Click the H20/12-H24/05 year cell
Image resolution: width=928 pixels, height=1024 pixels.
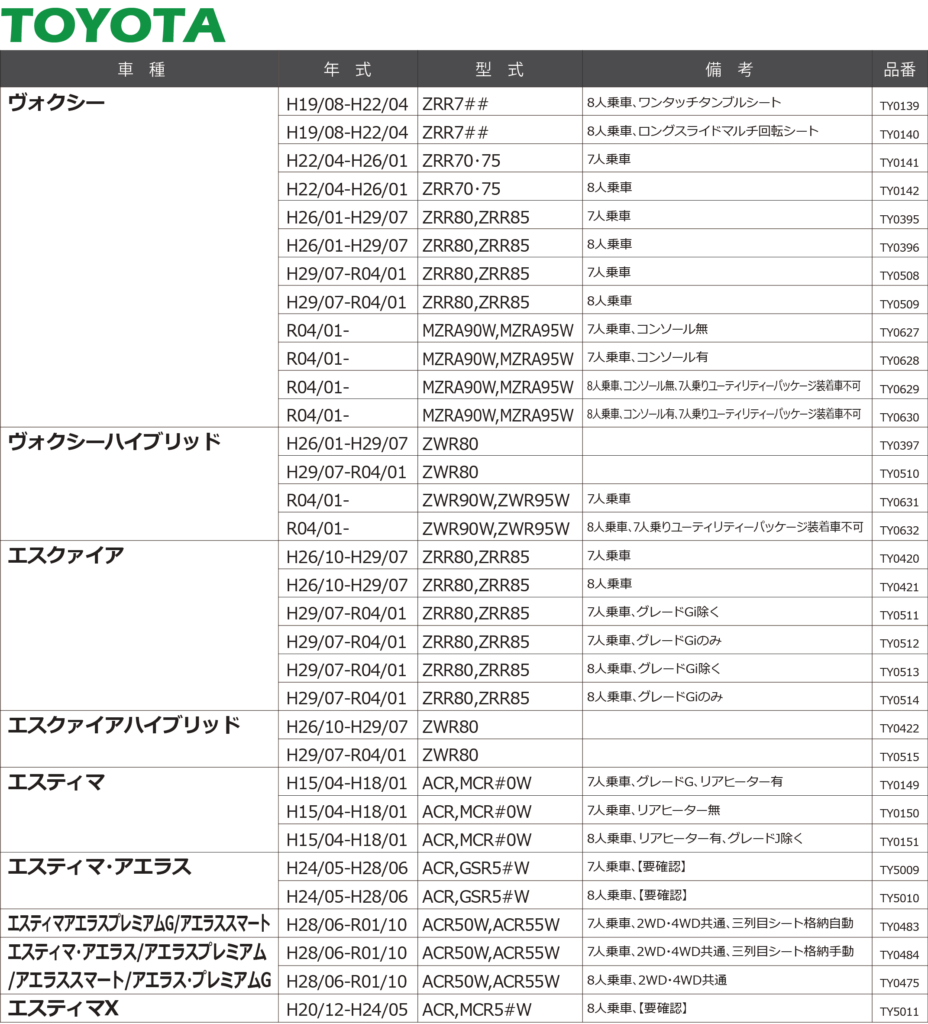click(347, 1010)
